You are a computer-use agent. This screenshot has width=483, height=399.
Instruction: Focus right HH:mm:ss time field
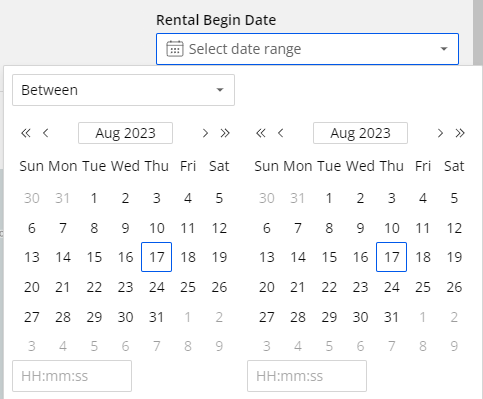pos(307,376)
